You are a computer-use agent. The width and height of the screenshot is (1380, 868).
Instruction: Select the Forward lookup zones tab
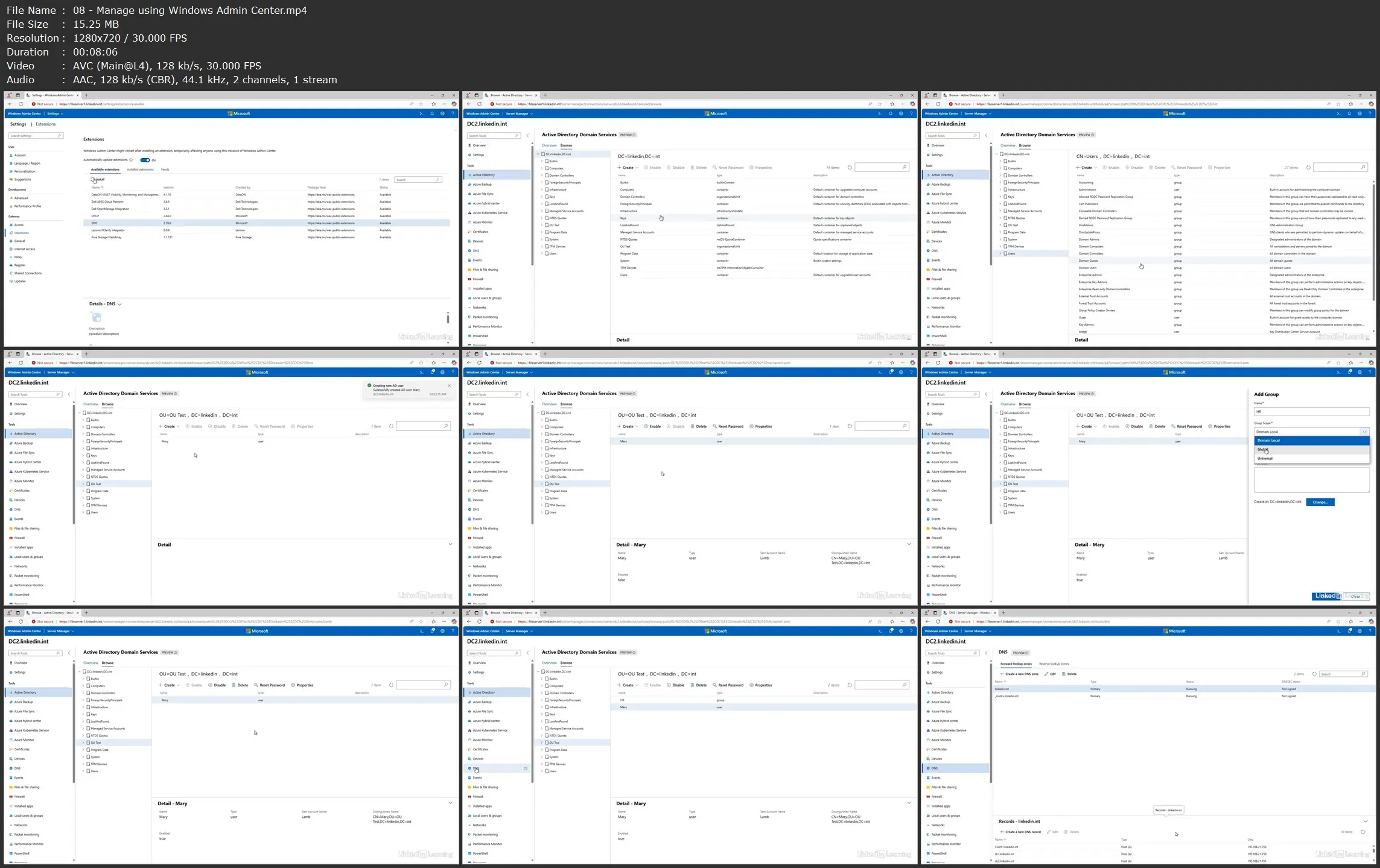[x=1016, y=664]
